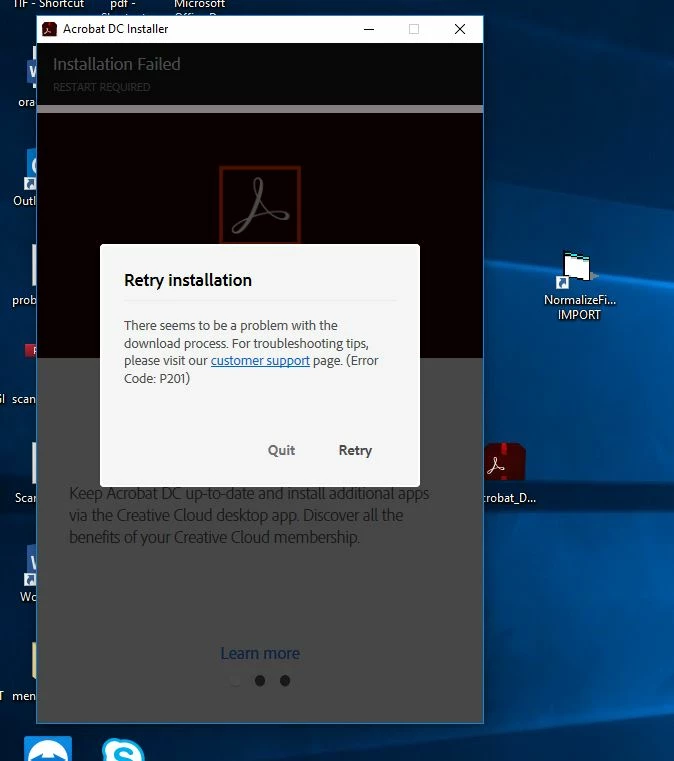Select the first carousel page dot
Viewport: 674px width, 761px height.
click(x=235, y=680)
